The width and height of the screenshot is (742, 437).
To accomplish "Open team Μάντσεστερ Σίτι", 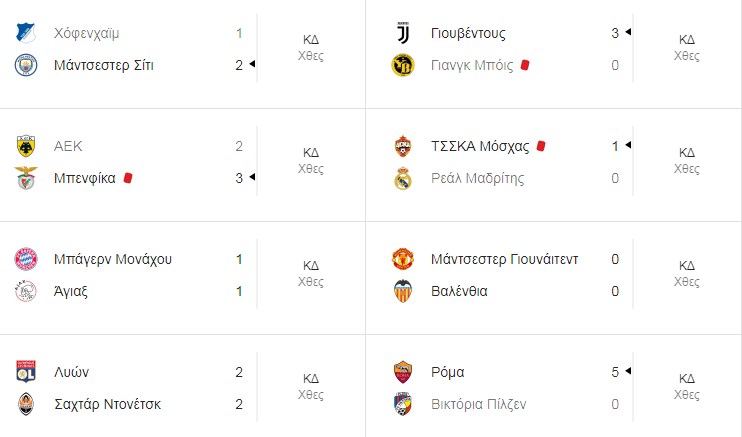I will tap(104, 65).
